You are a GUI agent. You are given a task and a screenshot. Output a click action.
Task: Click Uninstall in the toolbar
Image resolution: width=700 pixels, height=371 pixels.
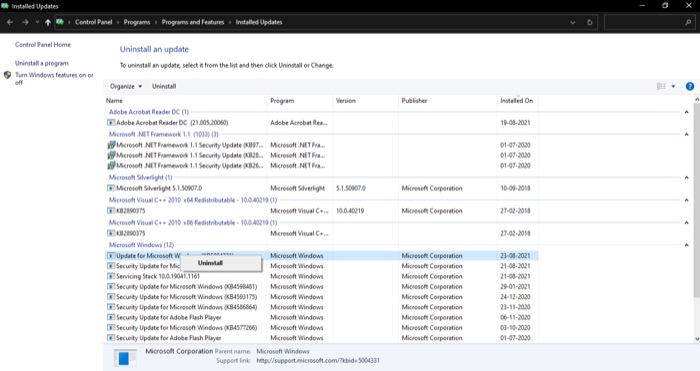pyautogui.click(x=164, y=86)
